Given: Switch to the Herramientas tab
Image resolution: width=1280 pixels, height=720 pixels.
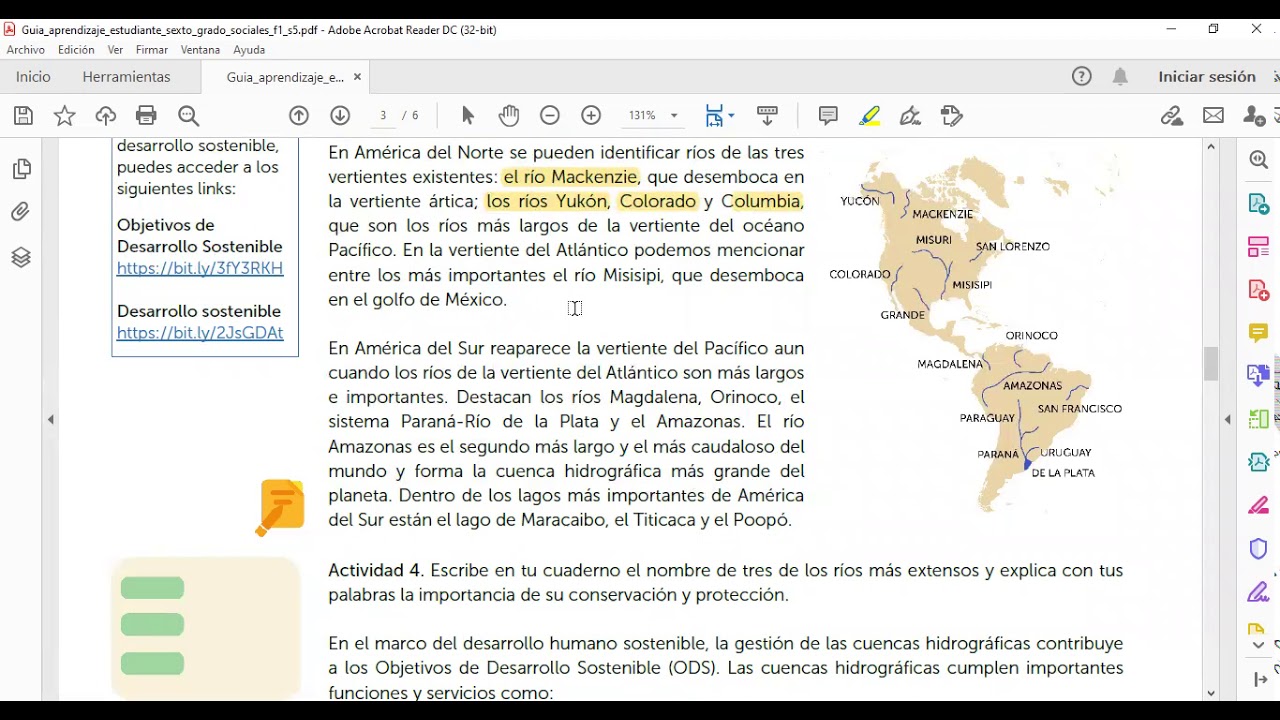Looking at the screenshot, I should 127,77.
